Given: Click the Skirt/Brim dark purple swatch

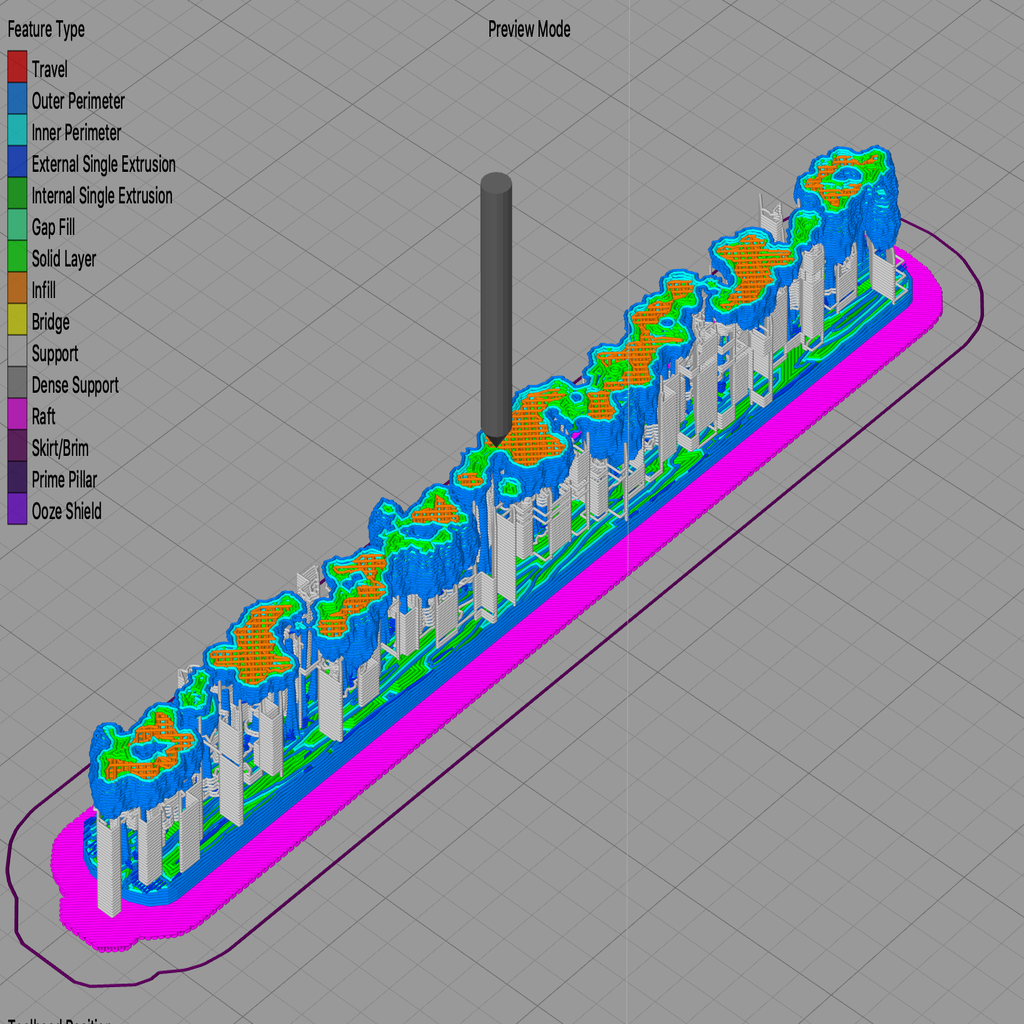Looking at the screenshot, I should pyautogui.click(x=17, y=445).
